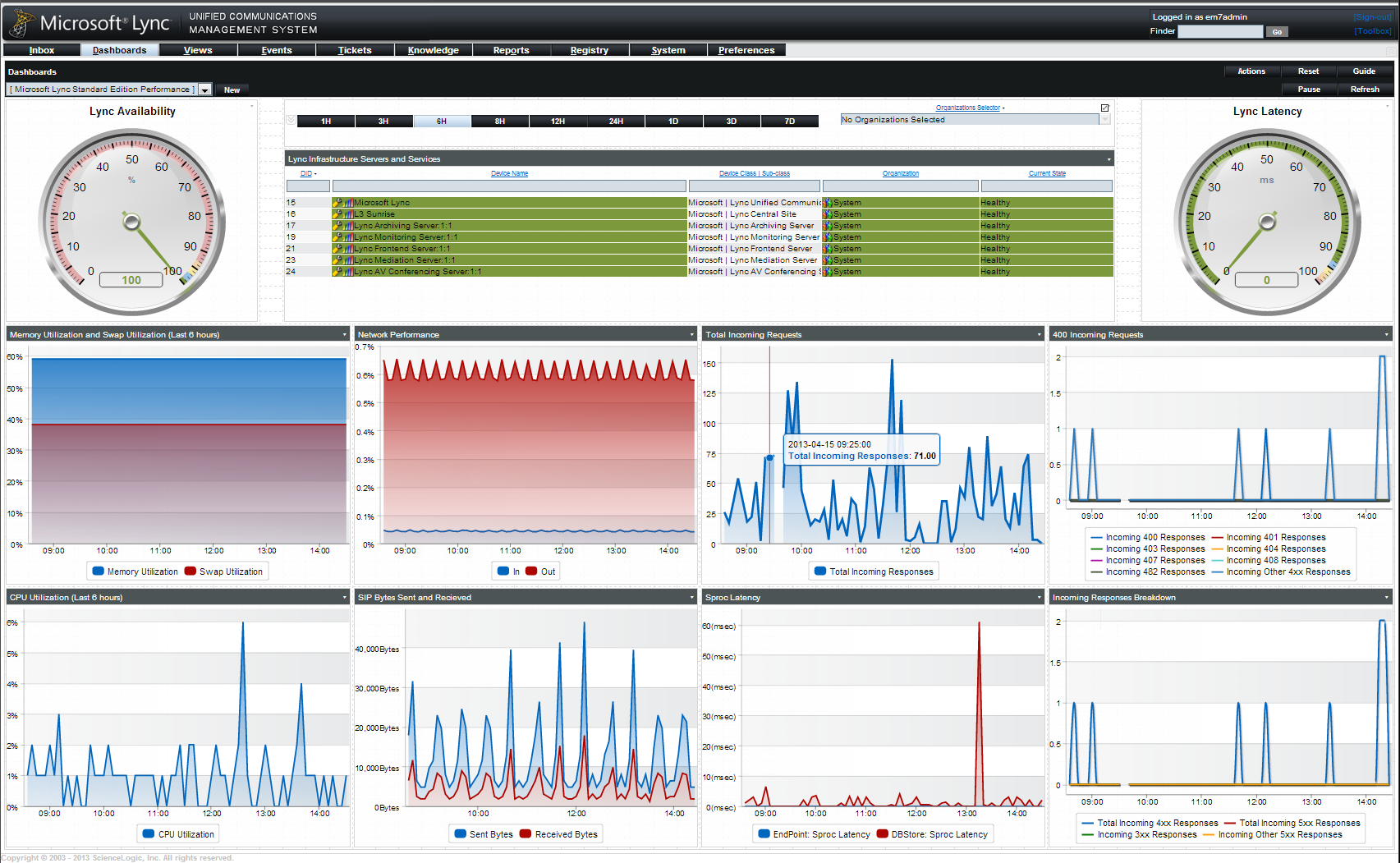
Task: Select the Reports tab
Action: [x=511, y=50]
